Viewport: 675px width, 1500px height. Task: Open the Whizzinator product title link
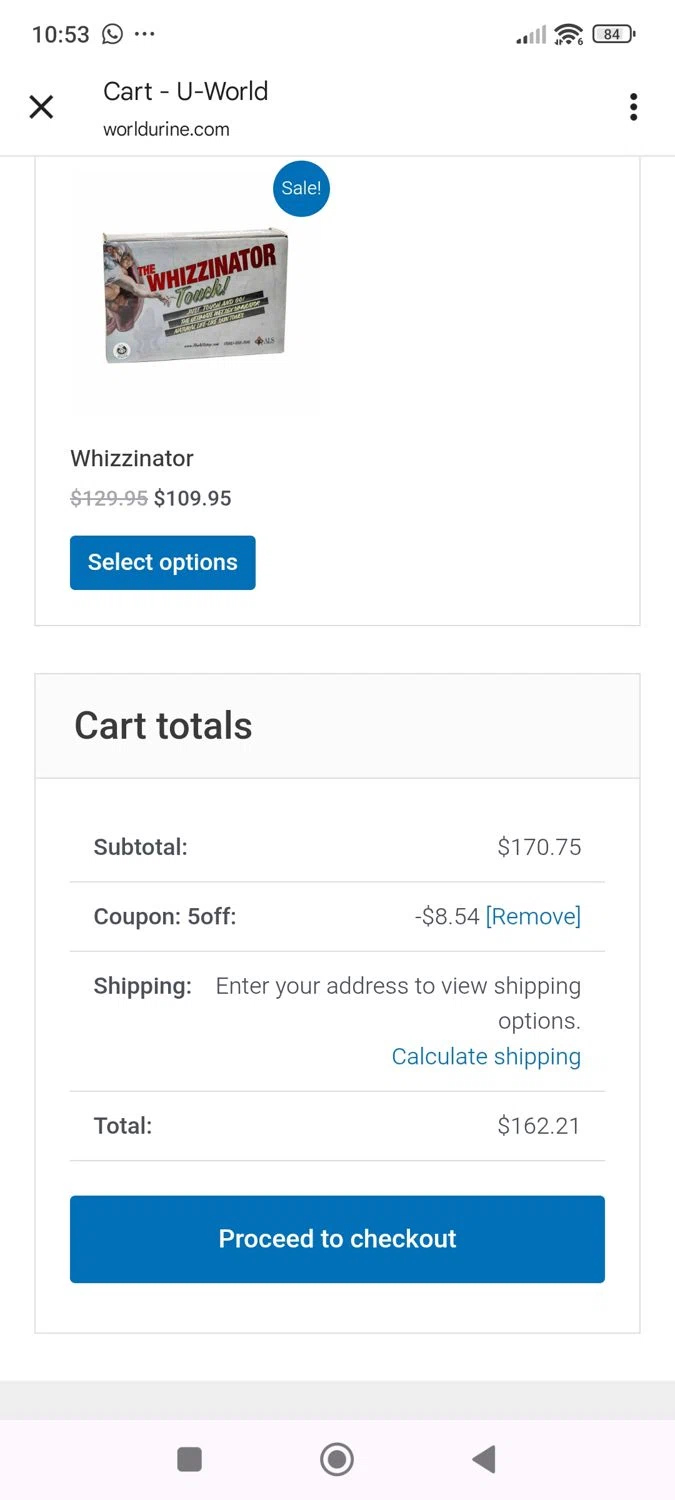[132, 458]
